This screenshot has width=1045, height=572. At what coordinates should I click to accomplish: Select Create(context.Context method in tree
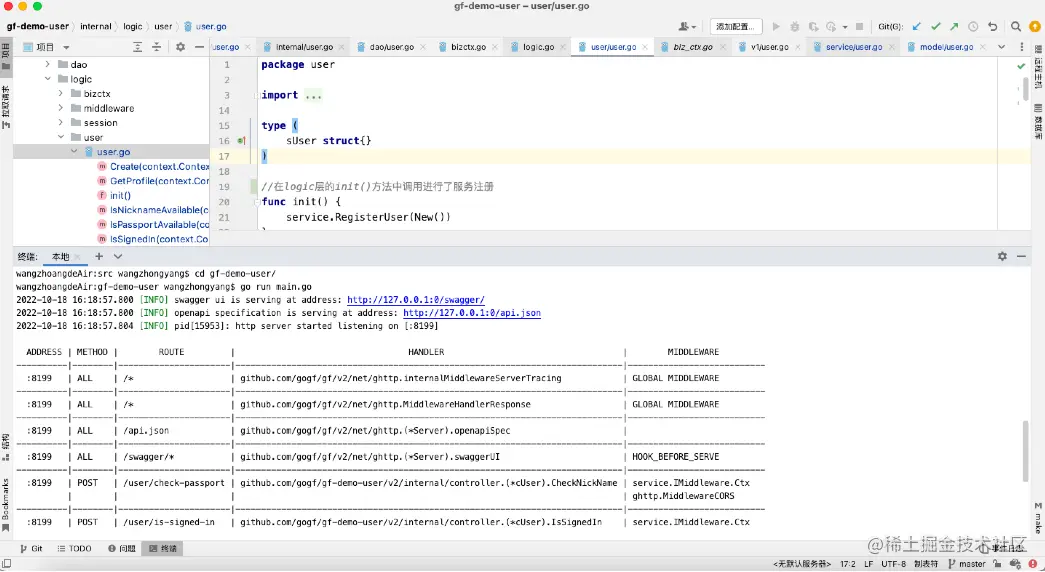(x=153, y=167)
